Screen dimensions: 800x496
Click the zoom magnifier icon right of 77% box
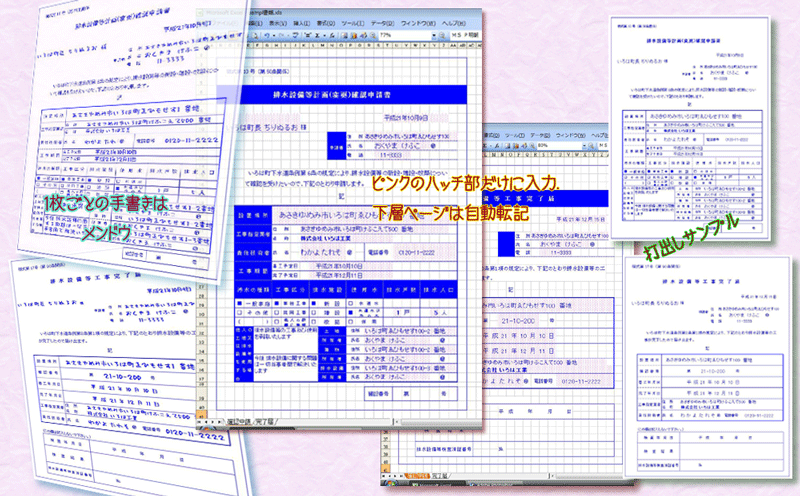click(442, 35)
